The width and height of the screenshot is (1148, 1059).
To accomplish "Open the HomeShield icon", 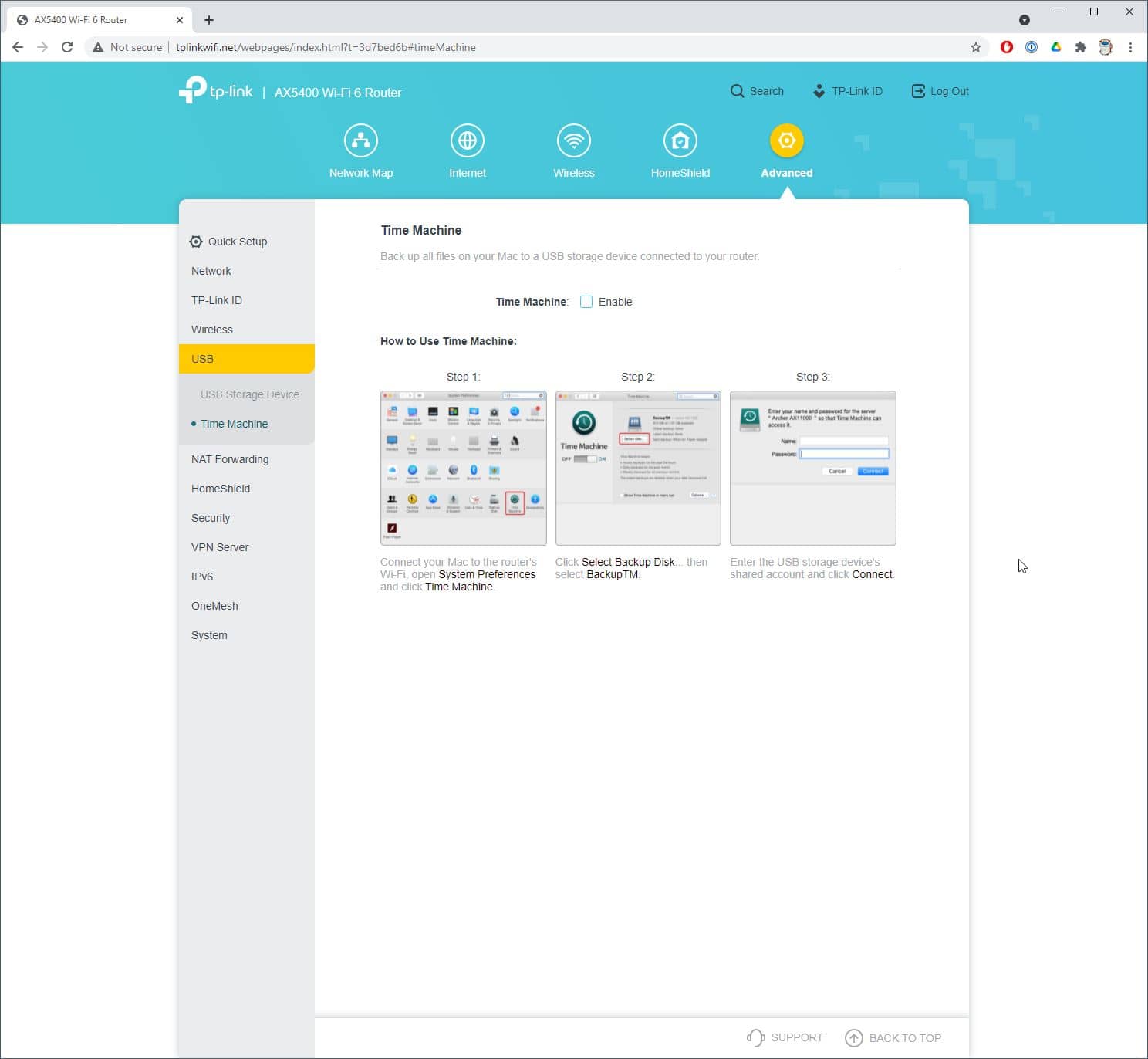I will (x=680, y=140).
